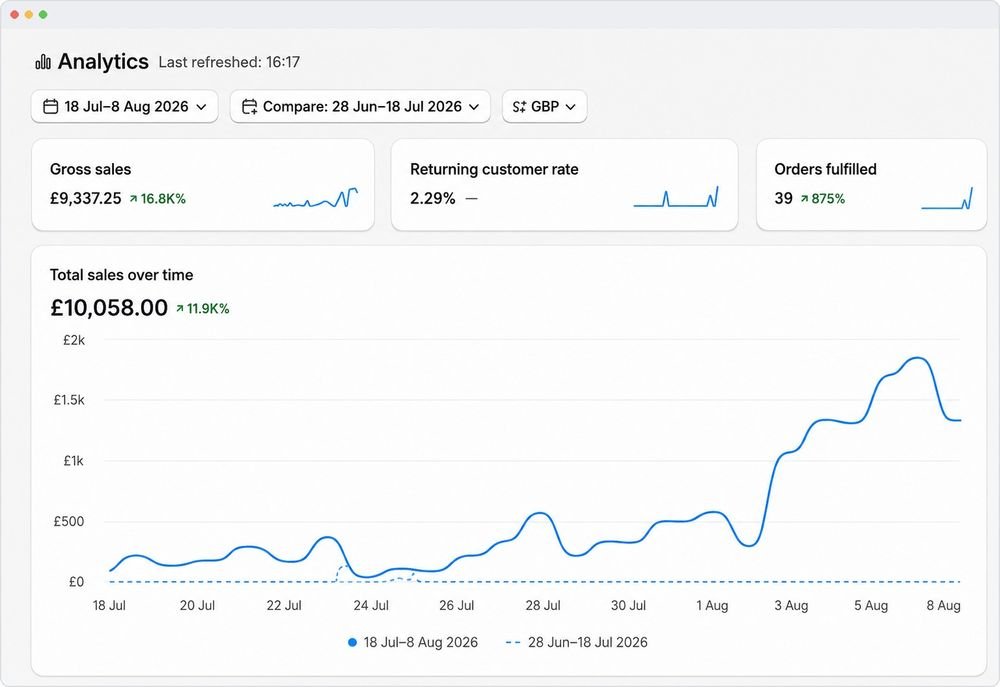Click the 1 Aug x-axis label
This screenshot has height=687, width=1000.
(712, 605)
